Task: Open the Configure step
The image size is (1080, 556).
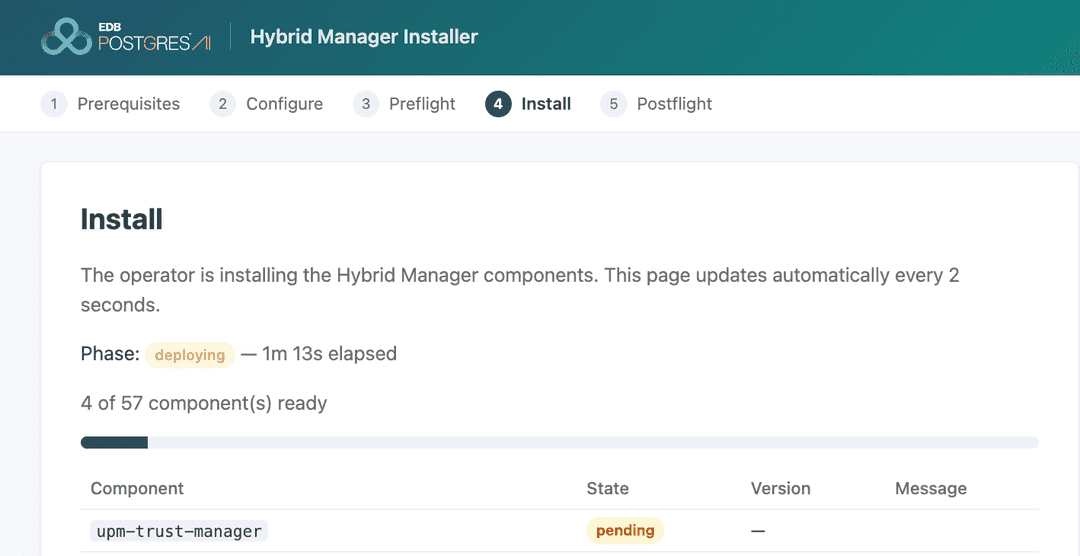Action: pos(267,104)
